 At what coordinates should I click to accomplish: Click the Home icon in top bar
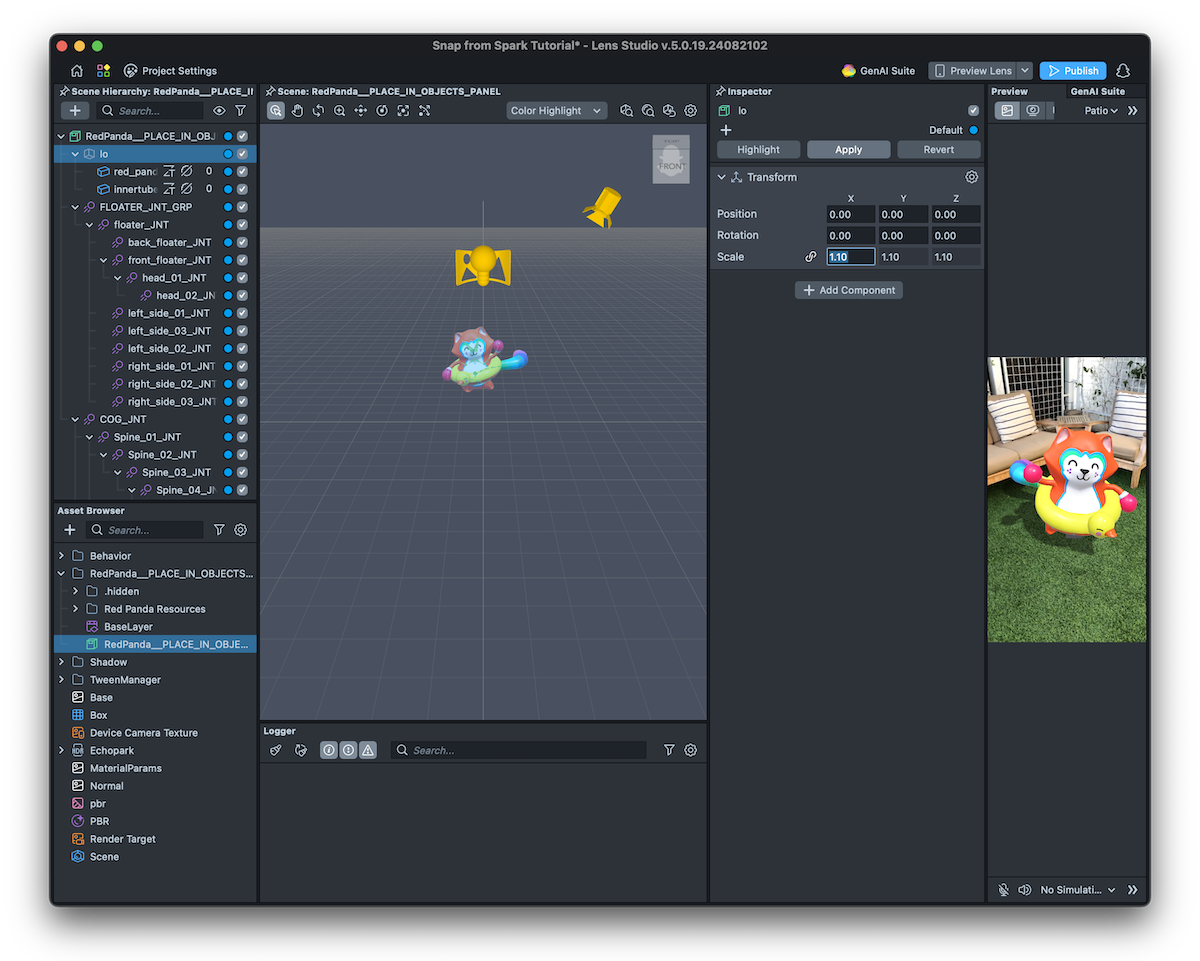tap(77, 71)
